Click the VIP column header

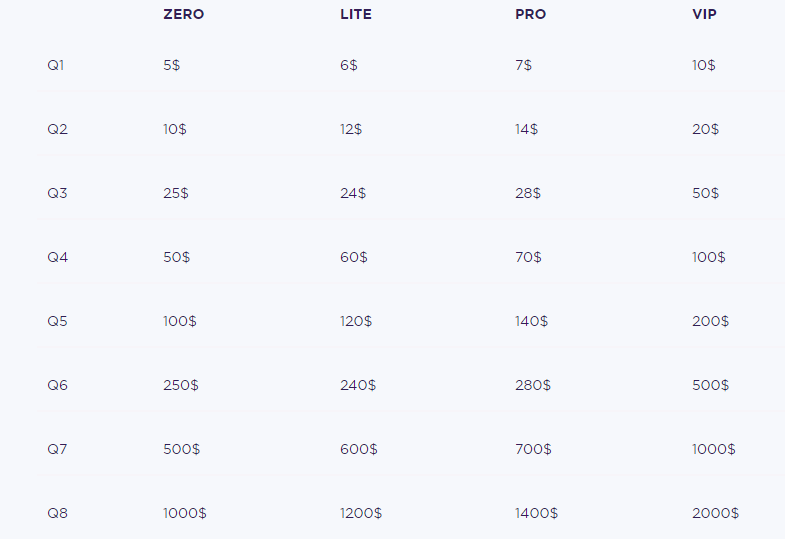704,15
